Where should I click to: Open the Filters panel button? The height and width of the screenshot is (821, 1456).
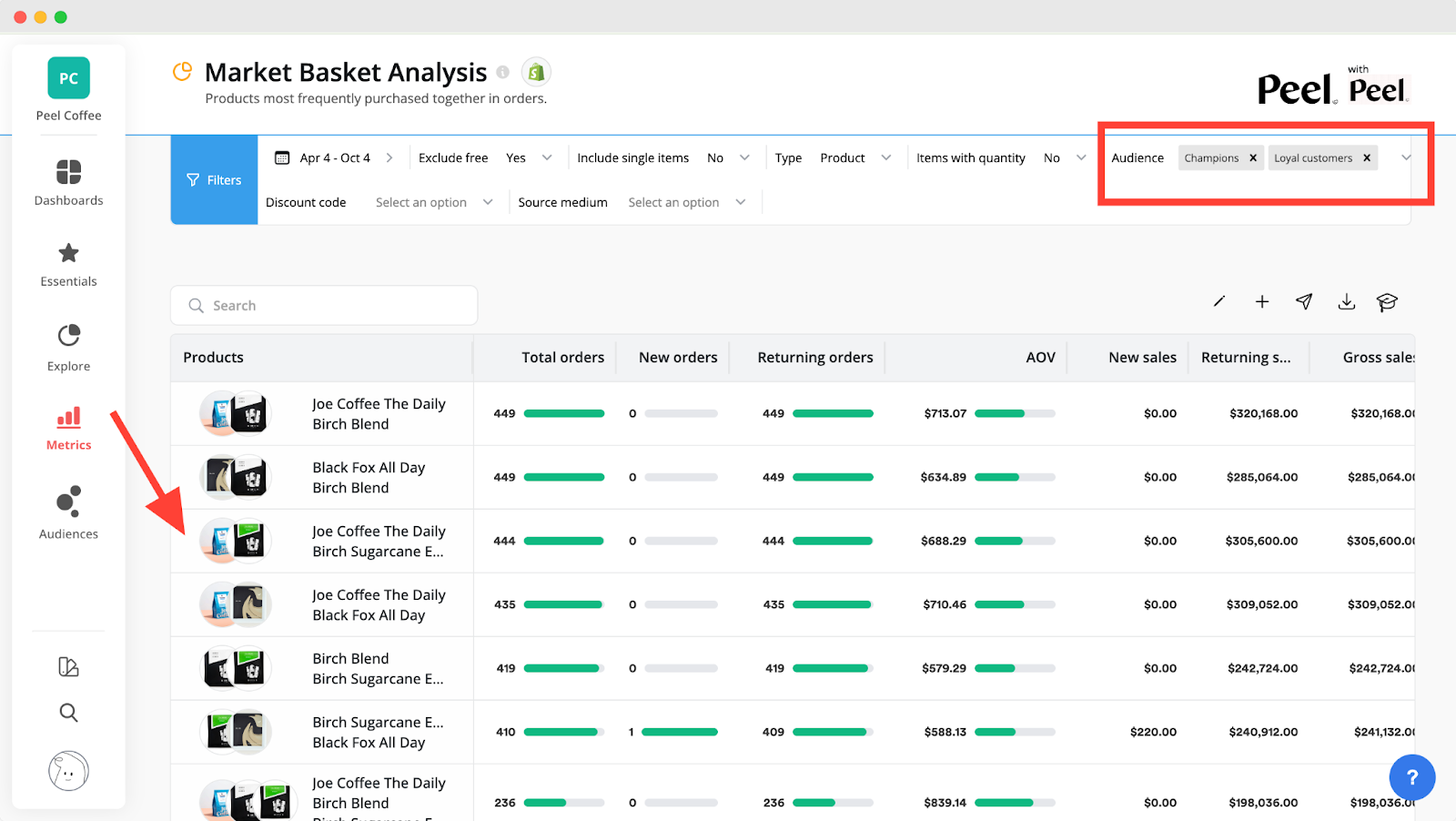[214, 180]
